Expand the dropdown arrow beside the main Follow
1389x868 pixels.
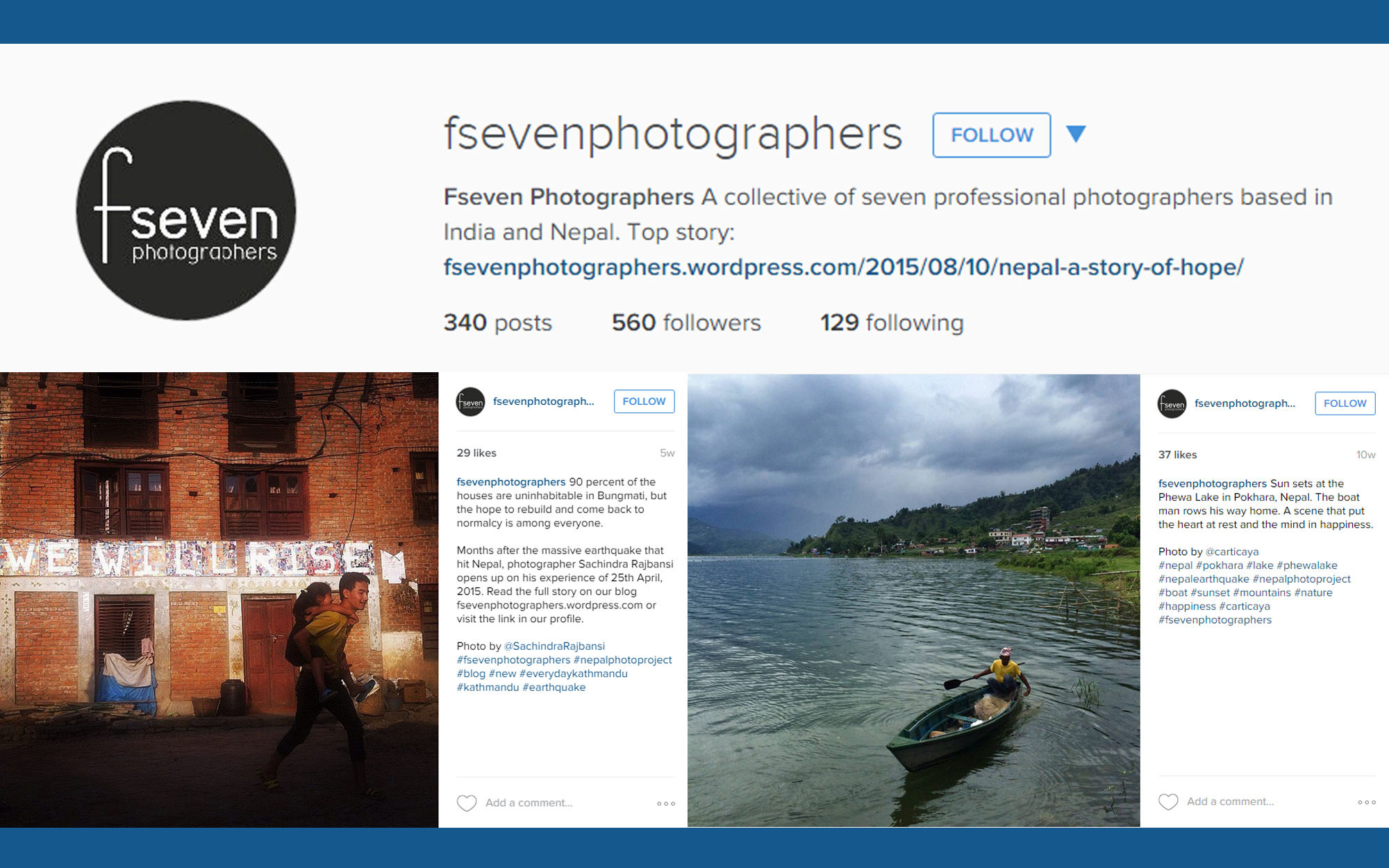(1076, 134)
